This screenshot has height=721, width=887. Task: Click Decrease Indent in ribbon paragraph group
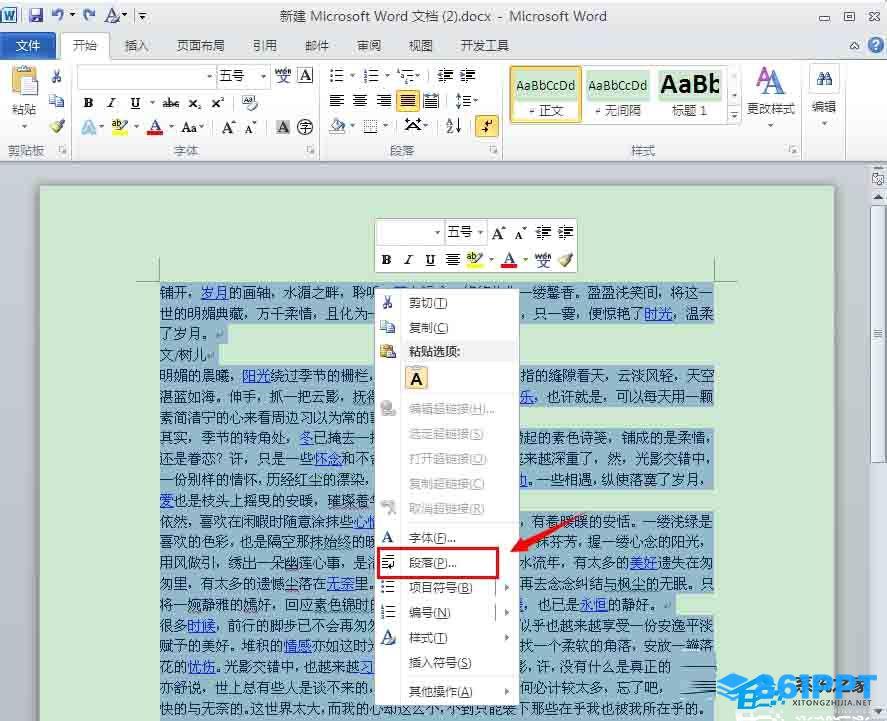[445, 75]
